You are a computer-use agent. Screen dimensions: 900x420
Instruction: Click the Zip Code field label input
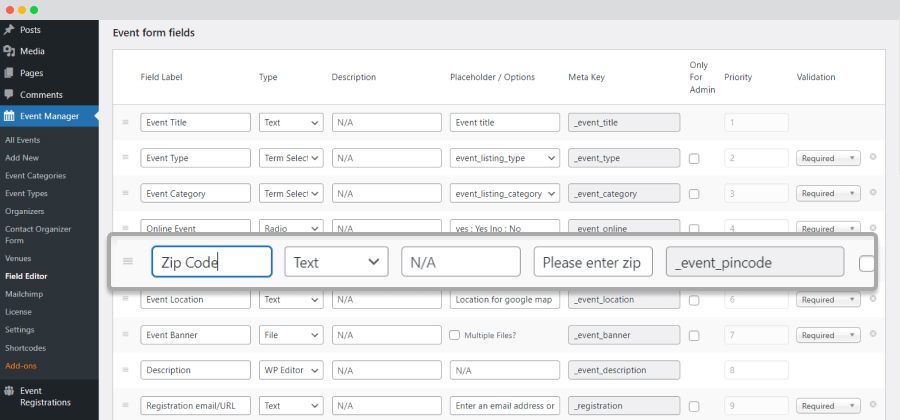click(212, 262)
